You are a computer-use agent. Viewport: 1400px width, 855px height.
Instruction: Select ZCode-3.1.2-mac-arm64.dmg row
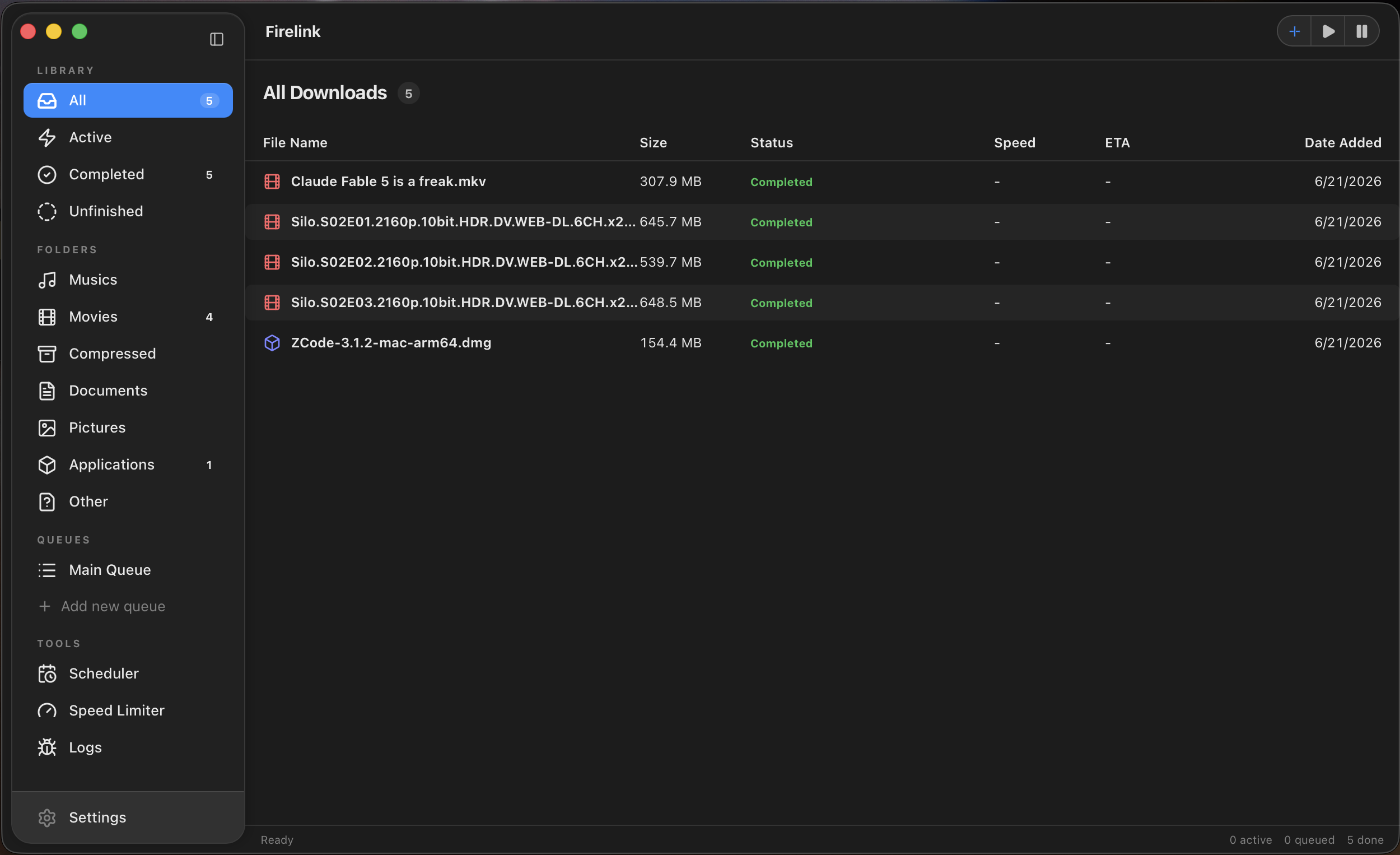[822, 343]
